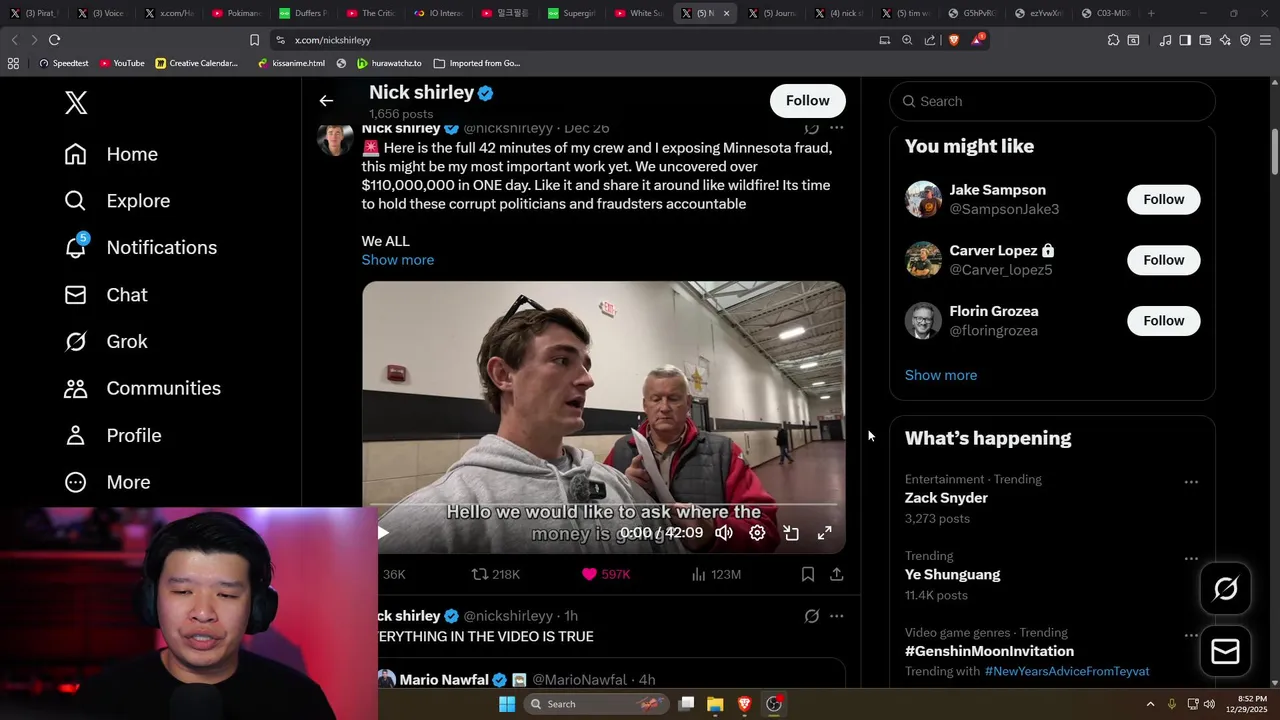Open Explore in the sidebar
The width and height of the screenshot is (1280, 720).
point(117,201)
